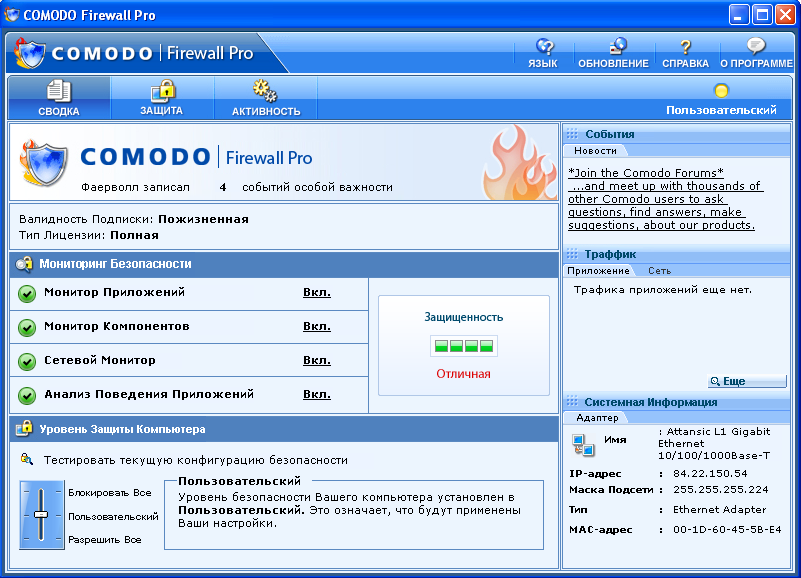Viewport: 801px width, 578px height.
Task: Open the Join the Comodo Forums news link
Action: [x=666, y=199]
